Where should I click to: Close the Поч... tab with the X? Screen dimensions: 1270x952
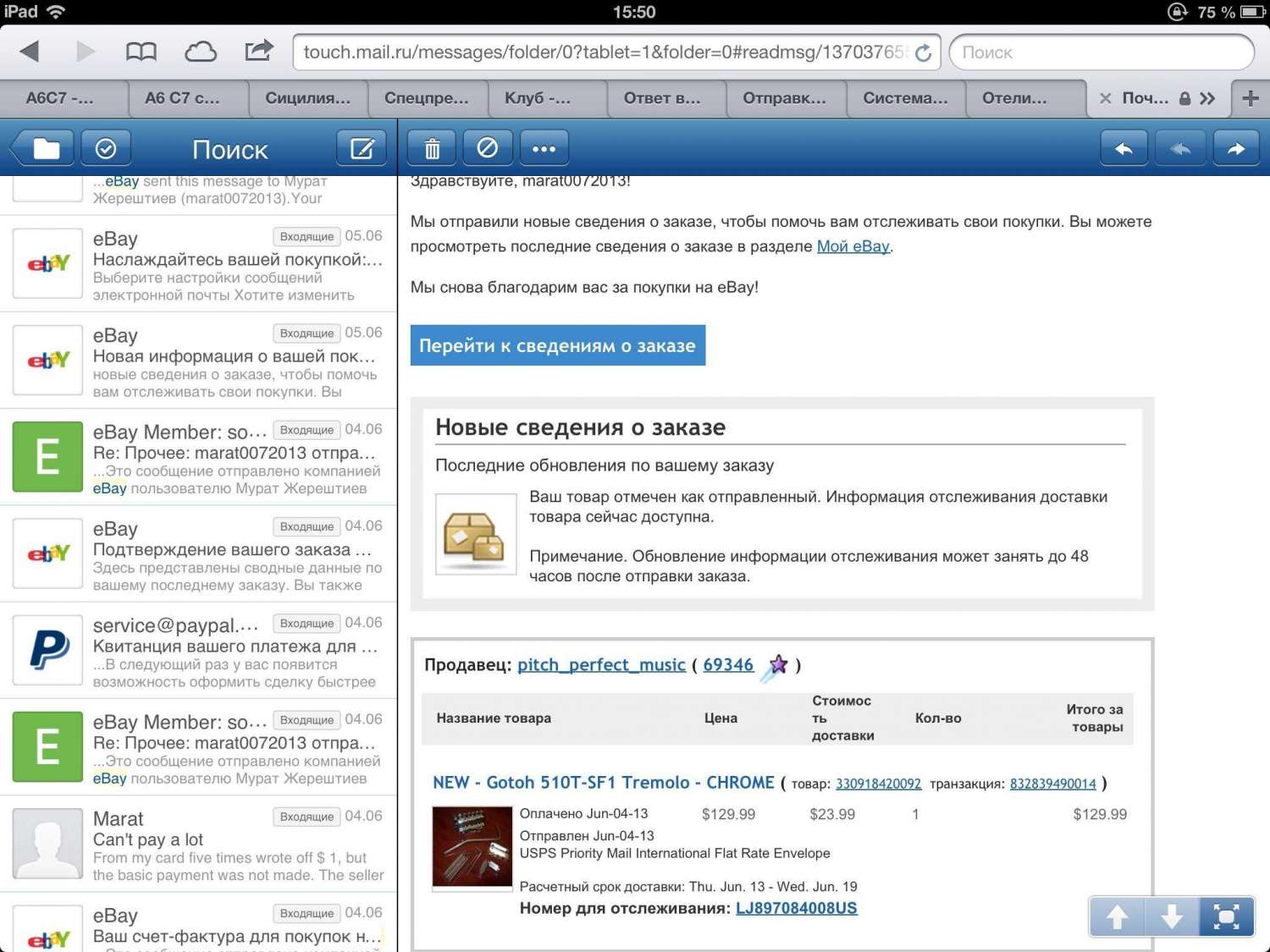pyautogui.click(x=1105, y=98)
